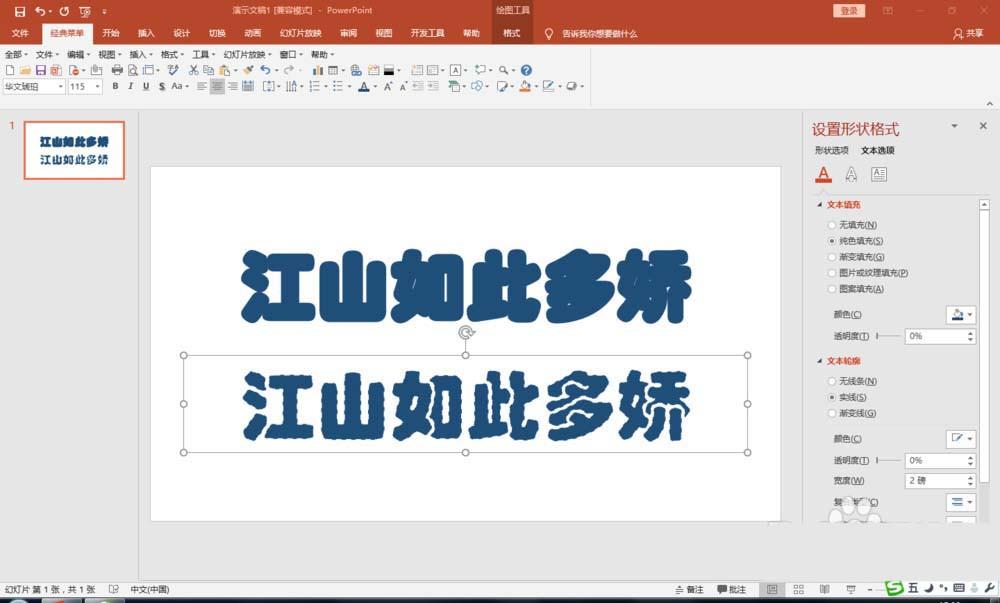Open the 文本填充与轮廓 icon in Format Shape panel
This screenshot has height=603, width=1000.
coord(823,175)
